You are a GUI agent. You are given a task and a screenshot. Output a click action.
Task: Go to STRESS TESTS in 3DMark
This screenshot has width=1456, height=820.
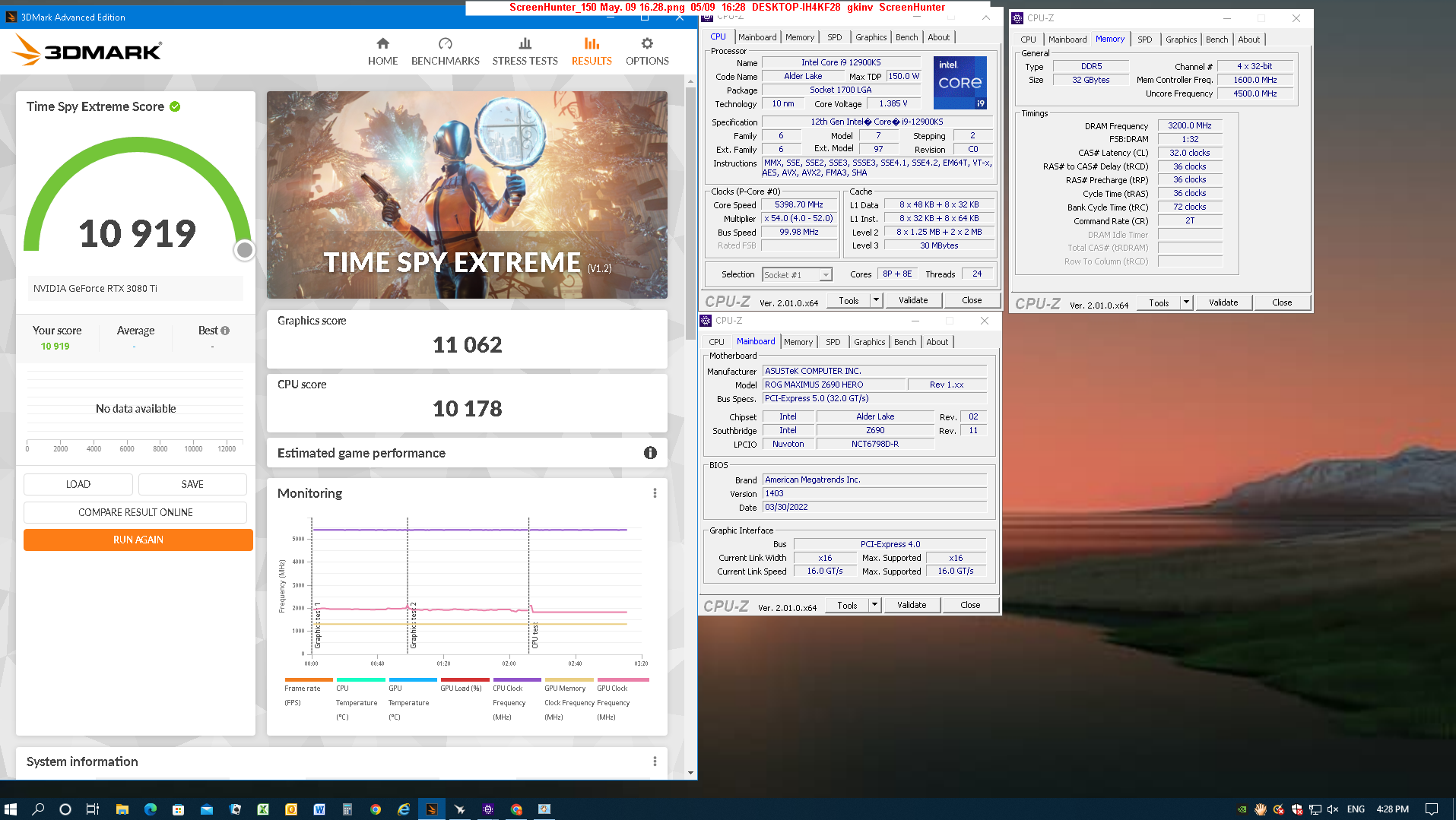[525, 52]
